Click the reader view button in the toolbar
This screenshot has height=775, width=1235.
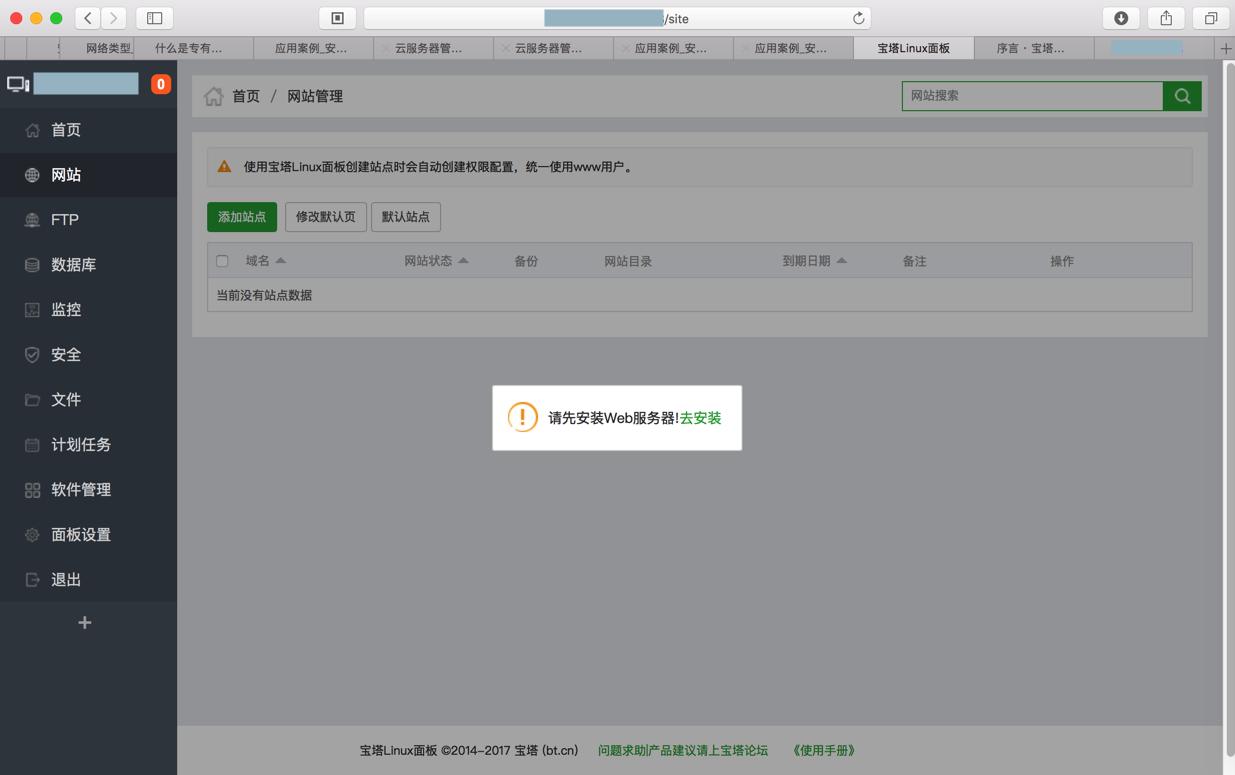(337, 18)
